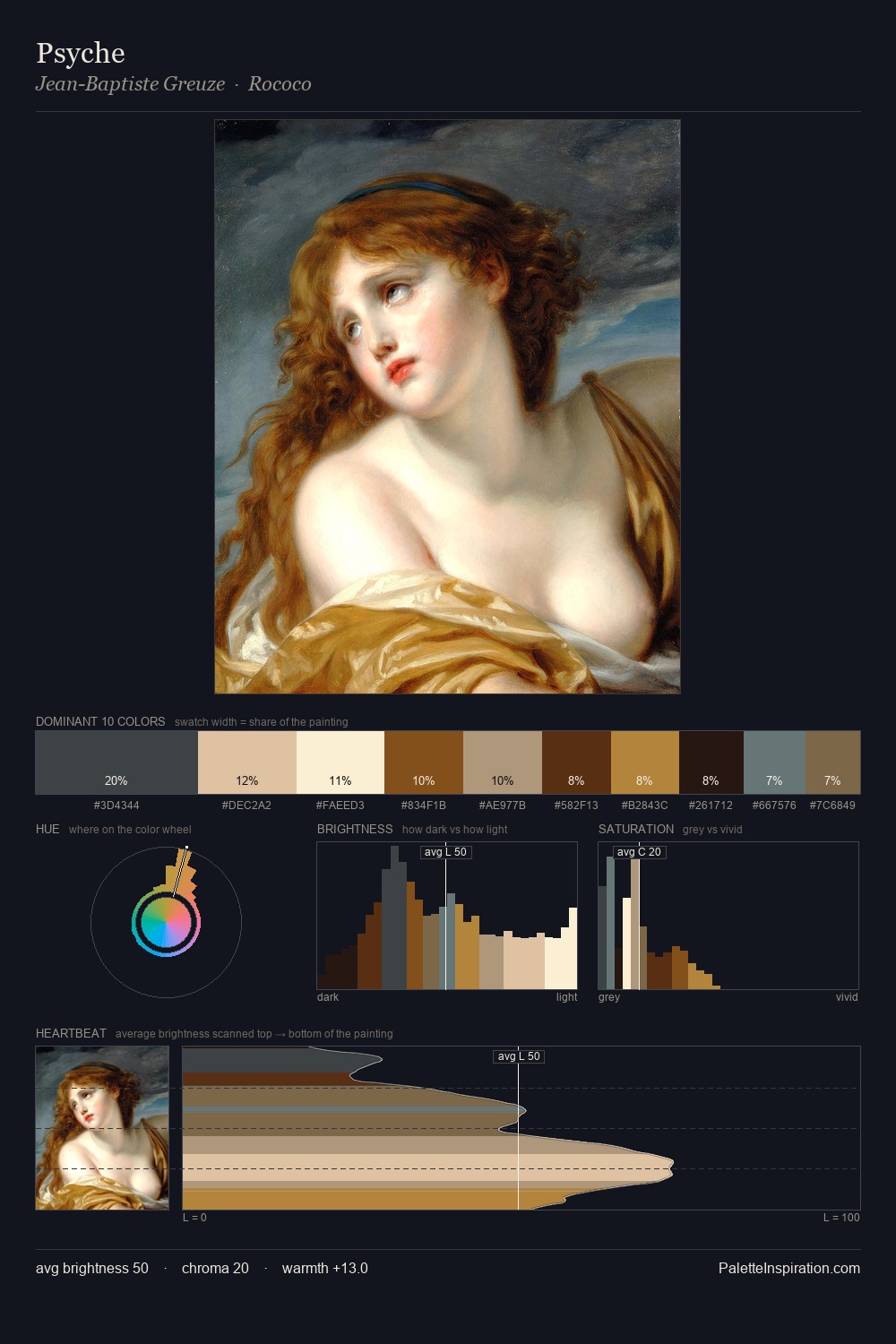Open the Heartbeat painting thumbnail
This screenshot has height=1344, width=896.
click(x=102, y=1128)
